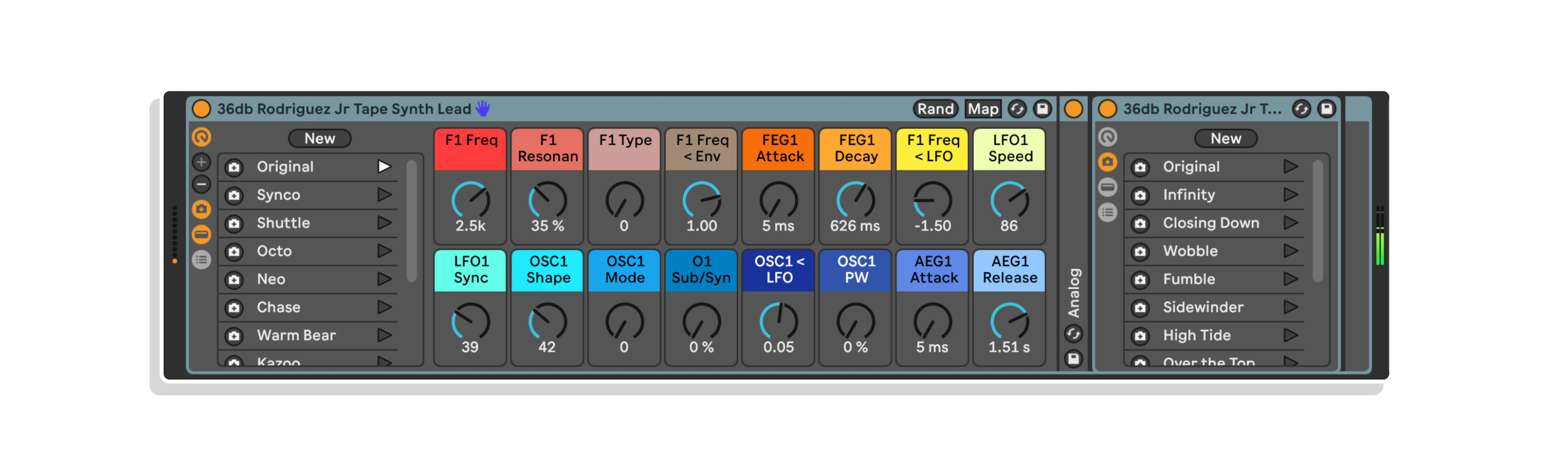
Task: Overwrite the Neo variation with the camera icon
Action: (x=234, y=280)
